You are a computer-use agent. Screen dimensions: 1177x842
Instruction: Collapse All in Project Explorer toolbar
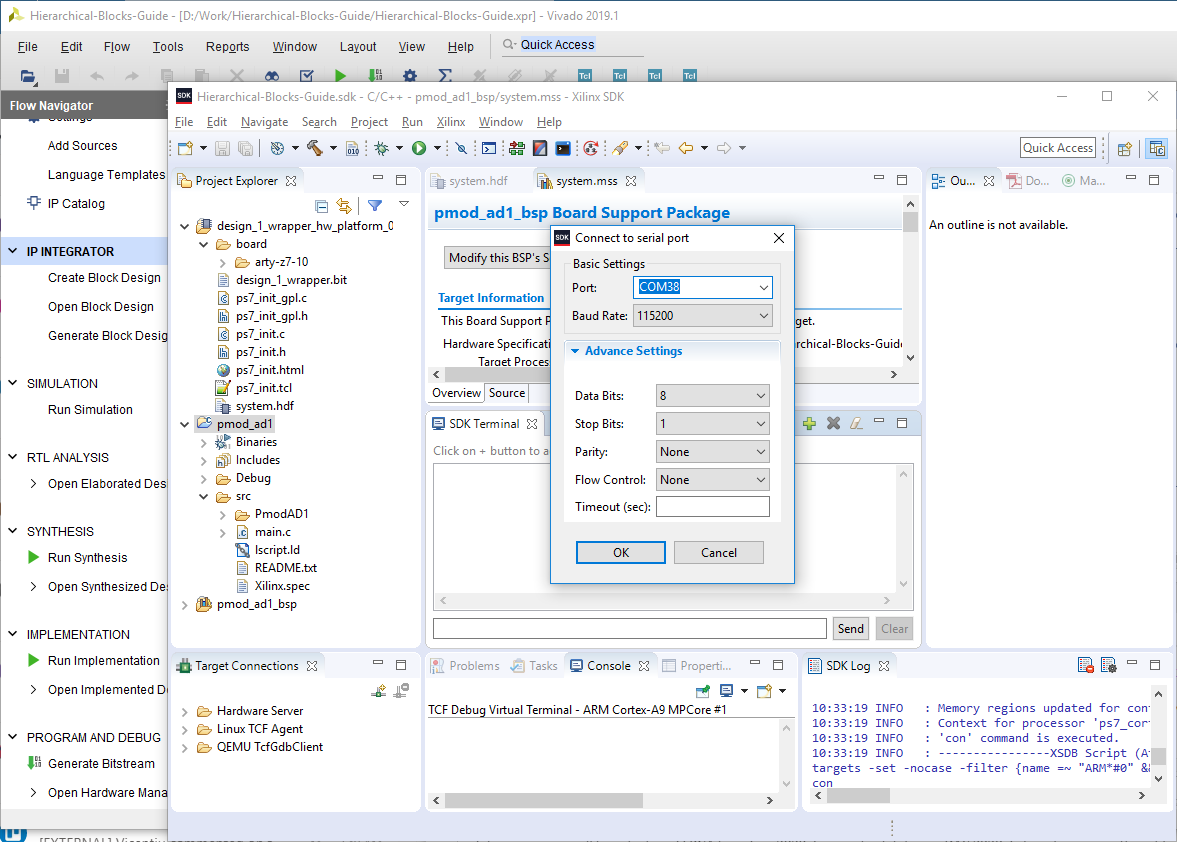321,206
